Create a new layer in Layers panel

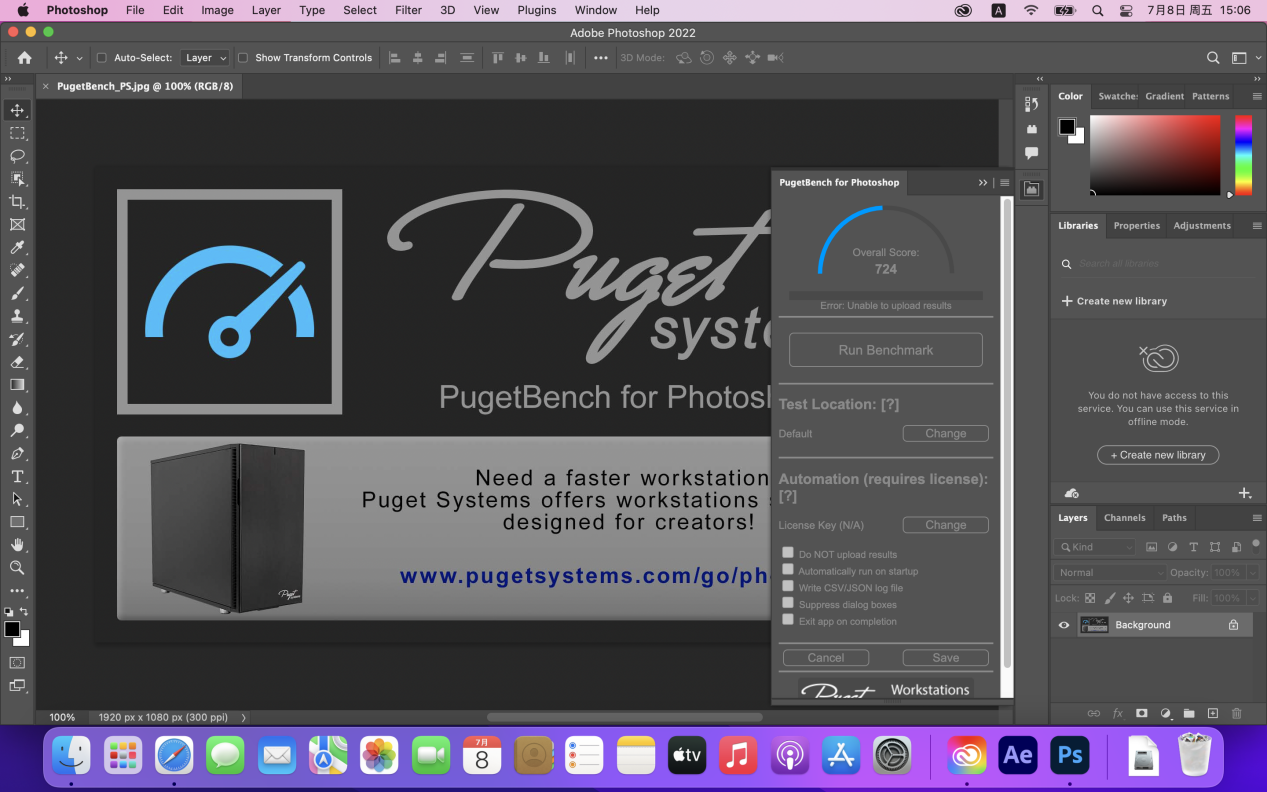tap(1212, 713)
